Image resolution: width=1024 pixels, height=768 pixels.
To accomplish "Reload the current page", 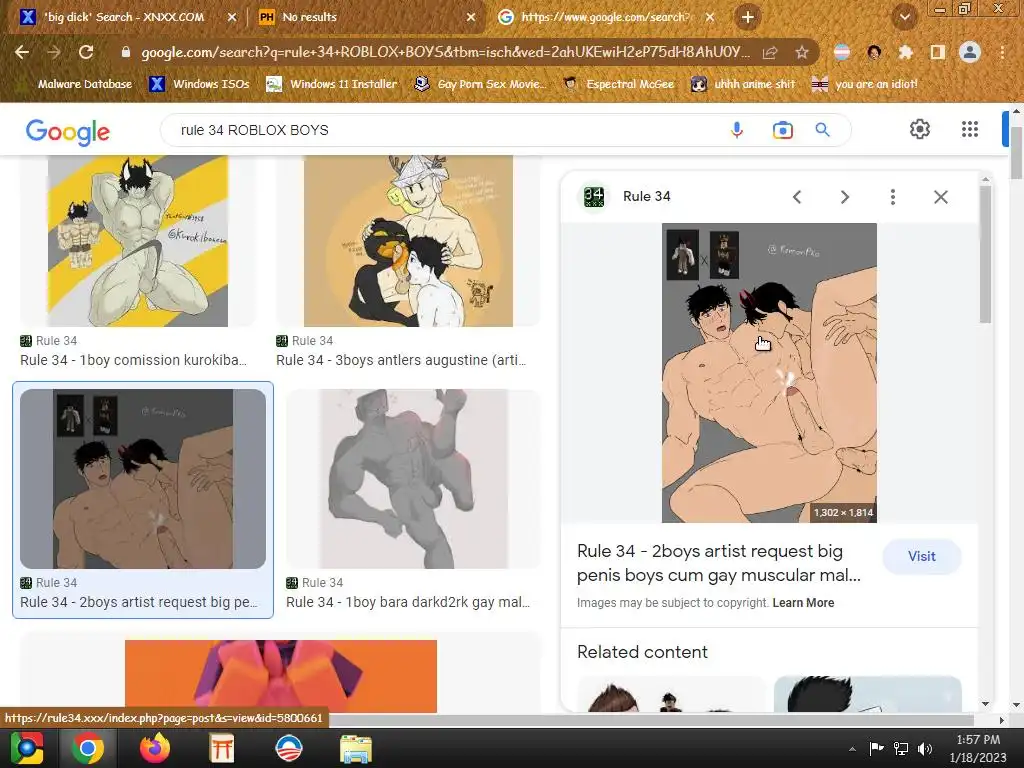I will coord(86,52).
